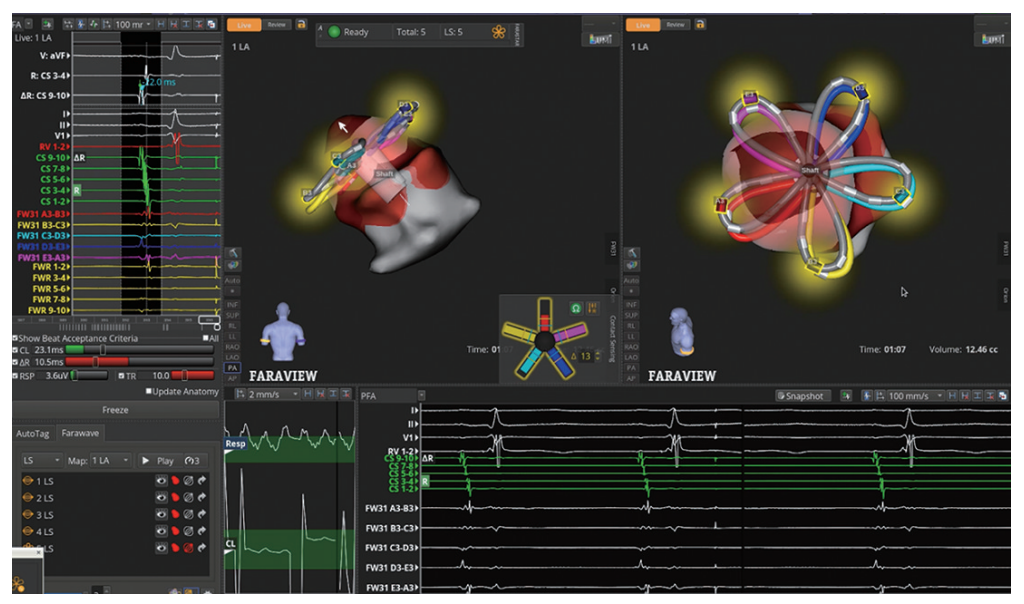
Task: Check the All beat acceptance checkbox
Action: [205, 338]
